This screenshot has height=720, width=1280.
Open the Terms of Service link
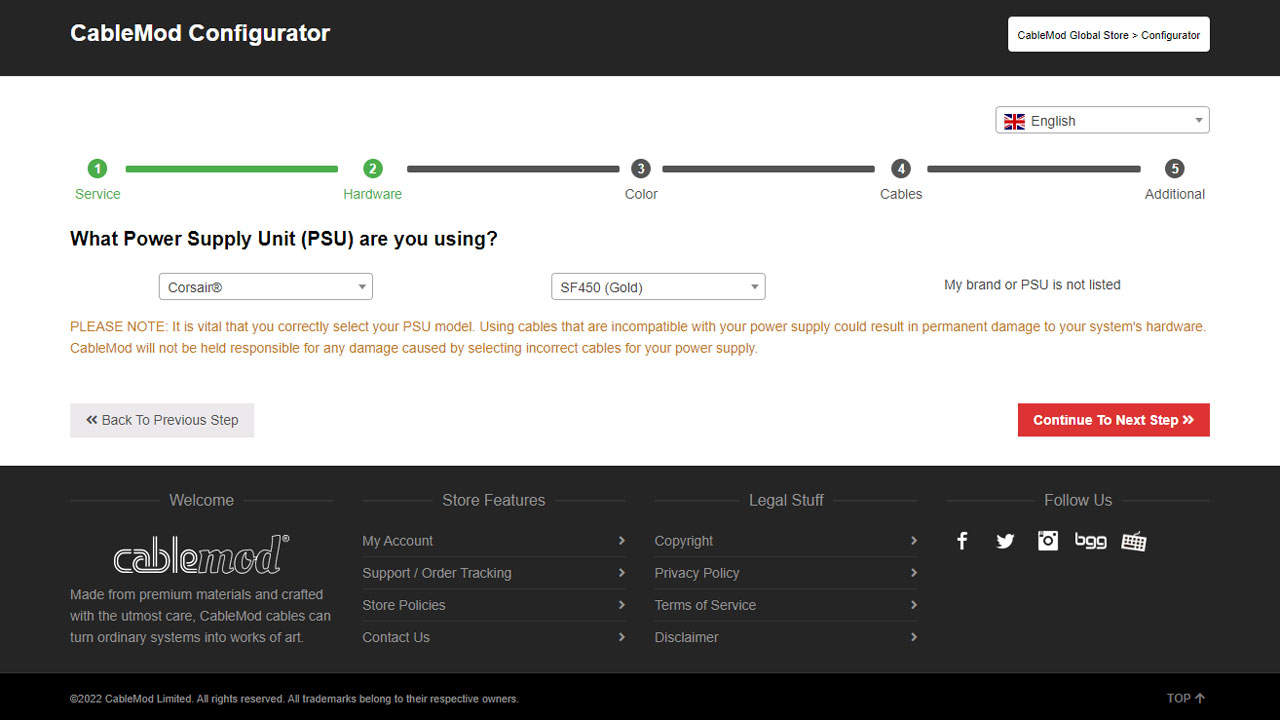coord(705,605)
